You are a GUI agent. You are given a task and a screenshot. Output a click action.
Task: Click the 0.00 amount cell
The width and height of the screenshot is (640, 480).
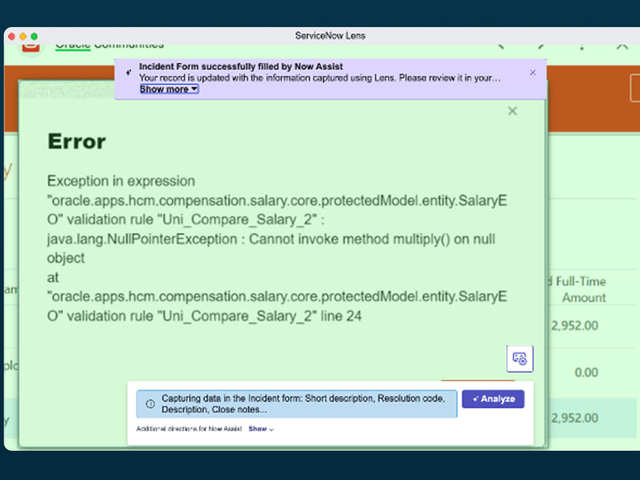pyautogui.click(x=586, y=372)
